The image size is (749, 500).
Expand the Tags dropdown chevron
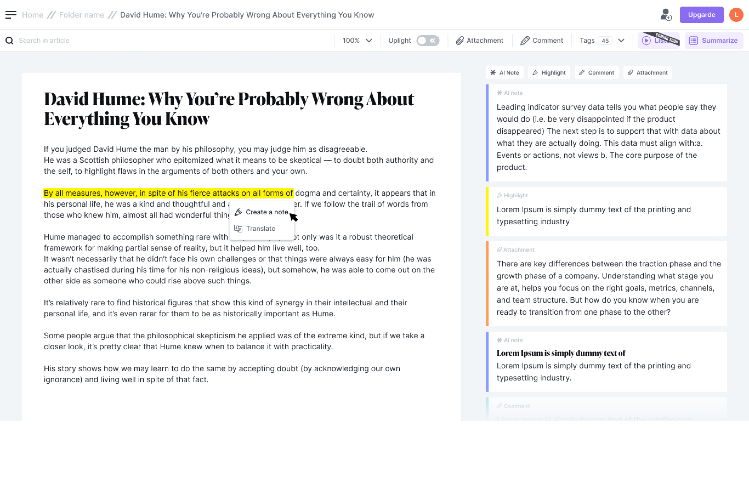coord(621,41)
